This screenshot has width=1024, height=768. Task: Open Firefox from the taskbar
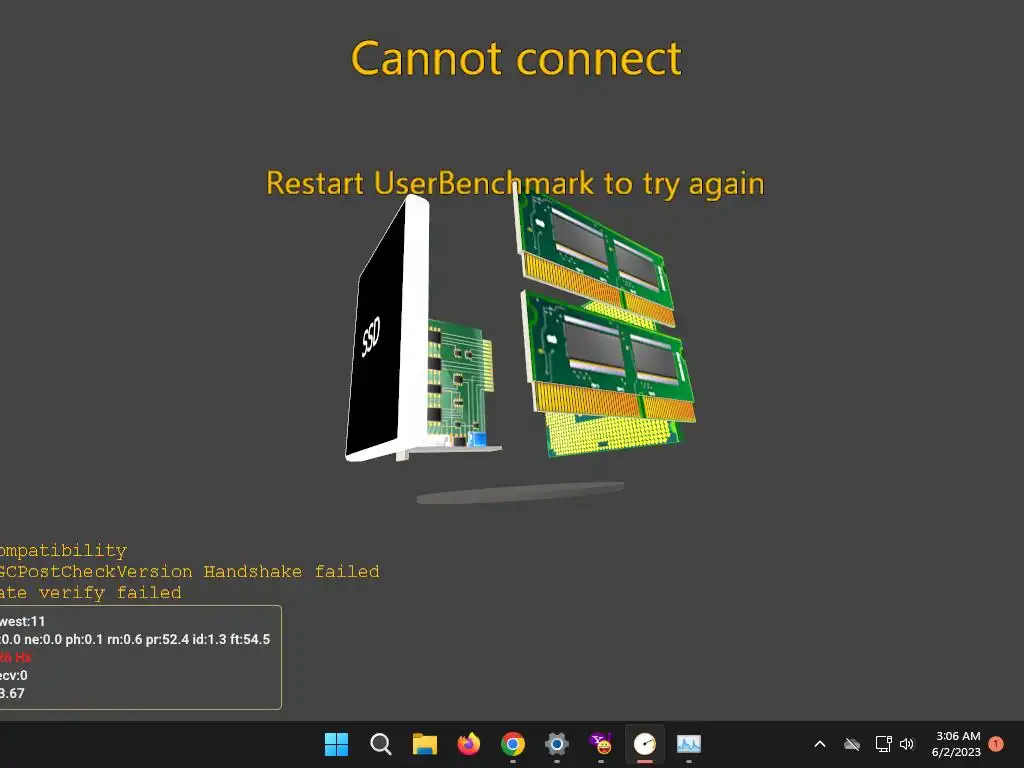[468, 744]
